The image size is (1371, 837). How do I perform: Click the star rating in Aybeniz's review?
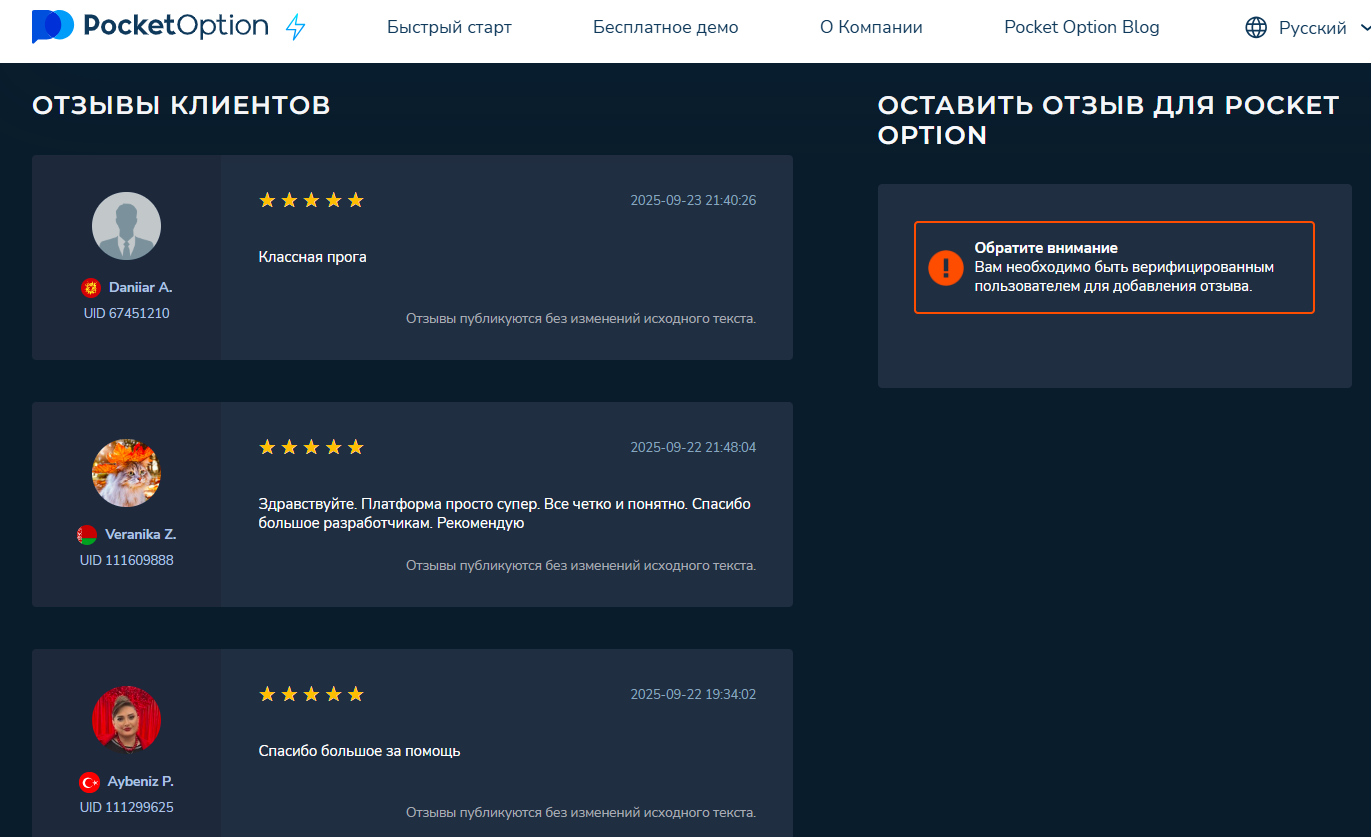[311, 694]
